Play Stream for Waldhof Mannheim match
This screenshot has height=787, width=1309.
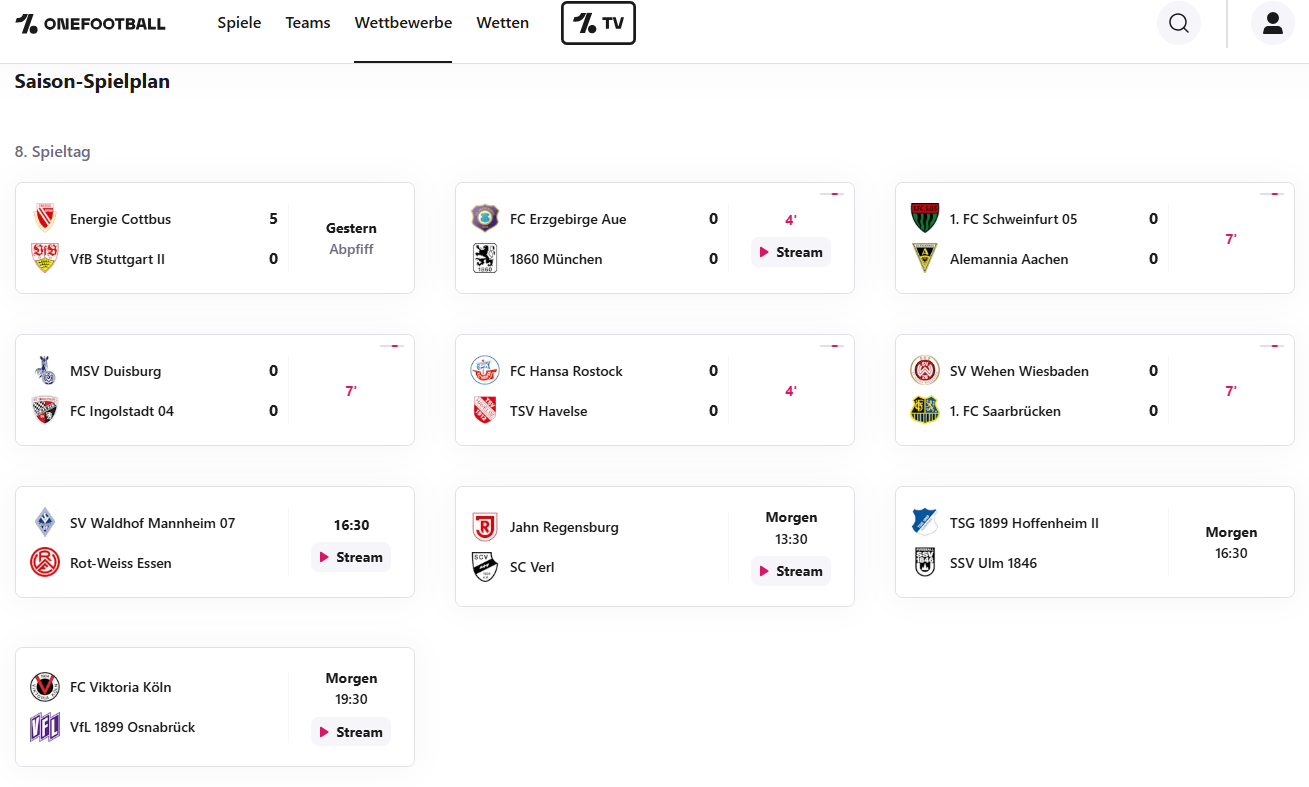coord(351,558)
